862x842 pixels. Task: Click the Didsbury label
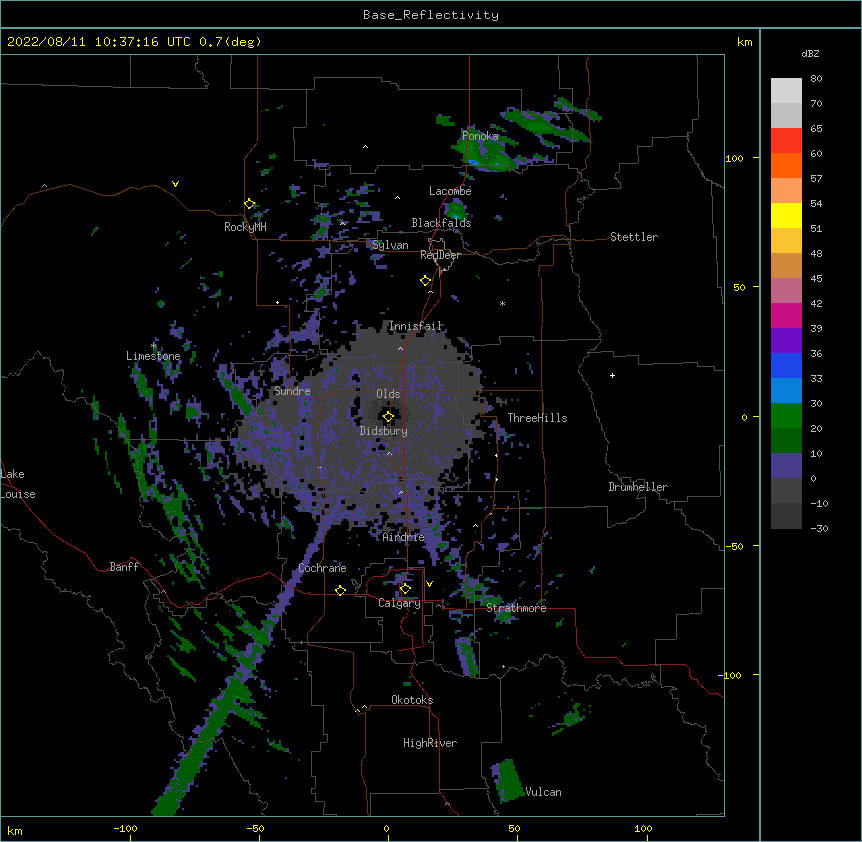(383, 431)
